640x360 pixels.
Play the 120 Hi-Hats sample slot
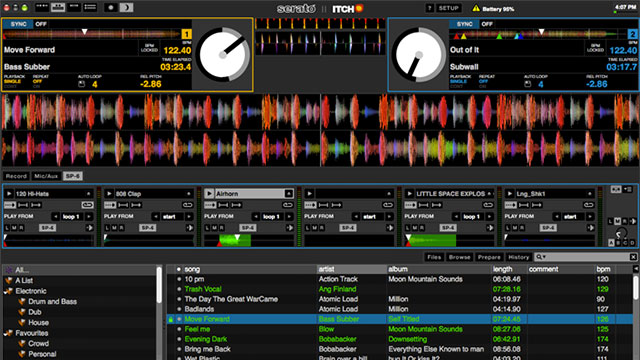(x=9, y=193)
